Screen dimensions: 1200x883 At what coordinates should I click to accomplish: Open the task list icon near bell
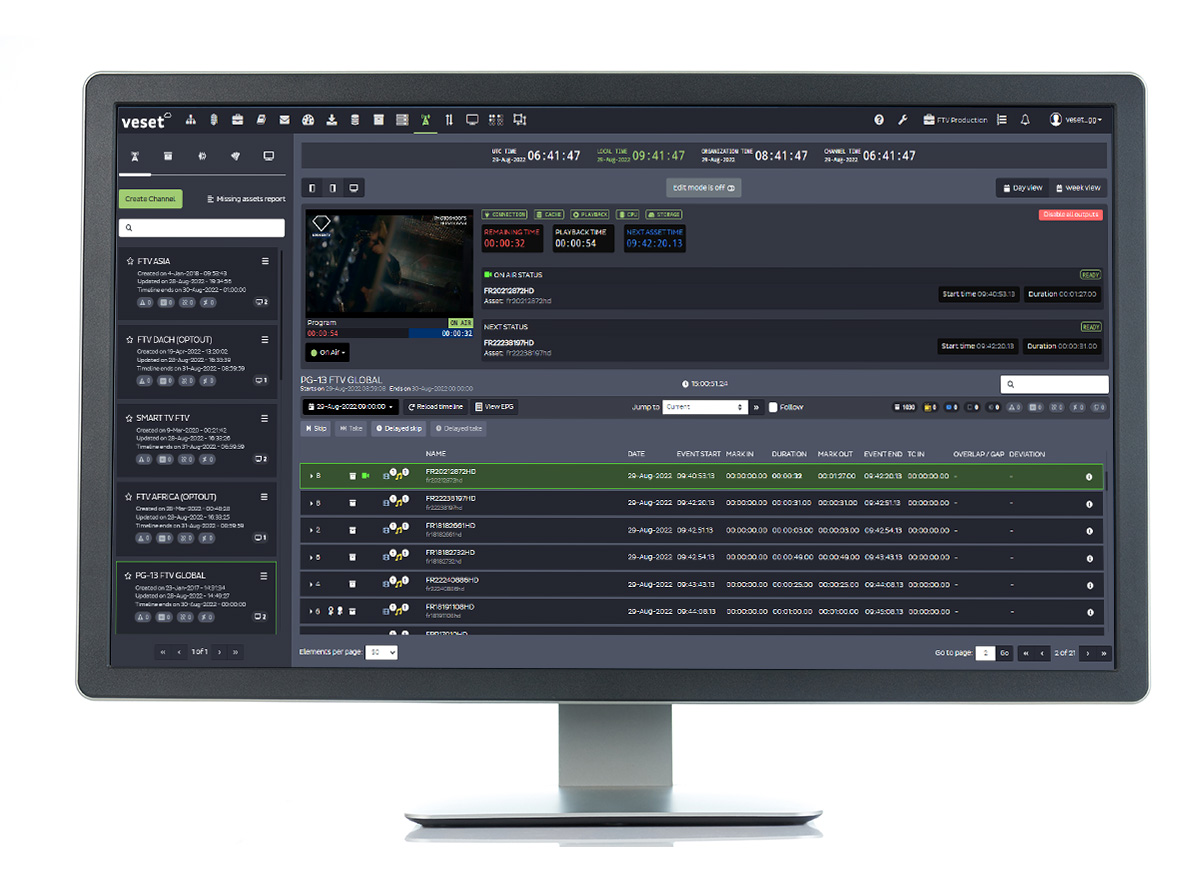[1002, 120]
